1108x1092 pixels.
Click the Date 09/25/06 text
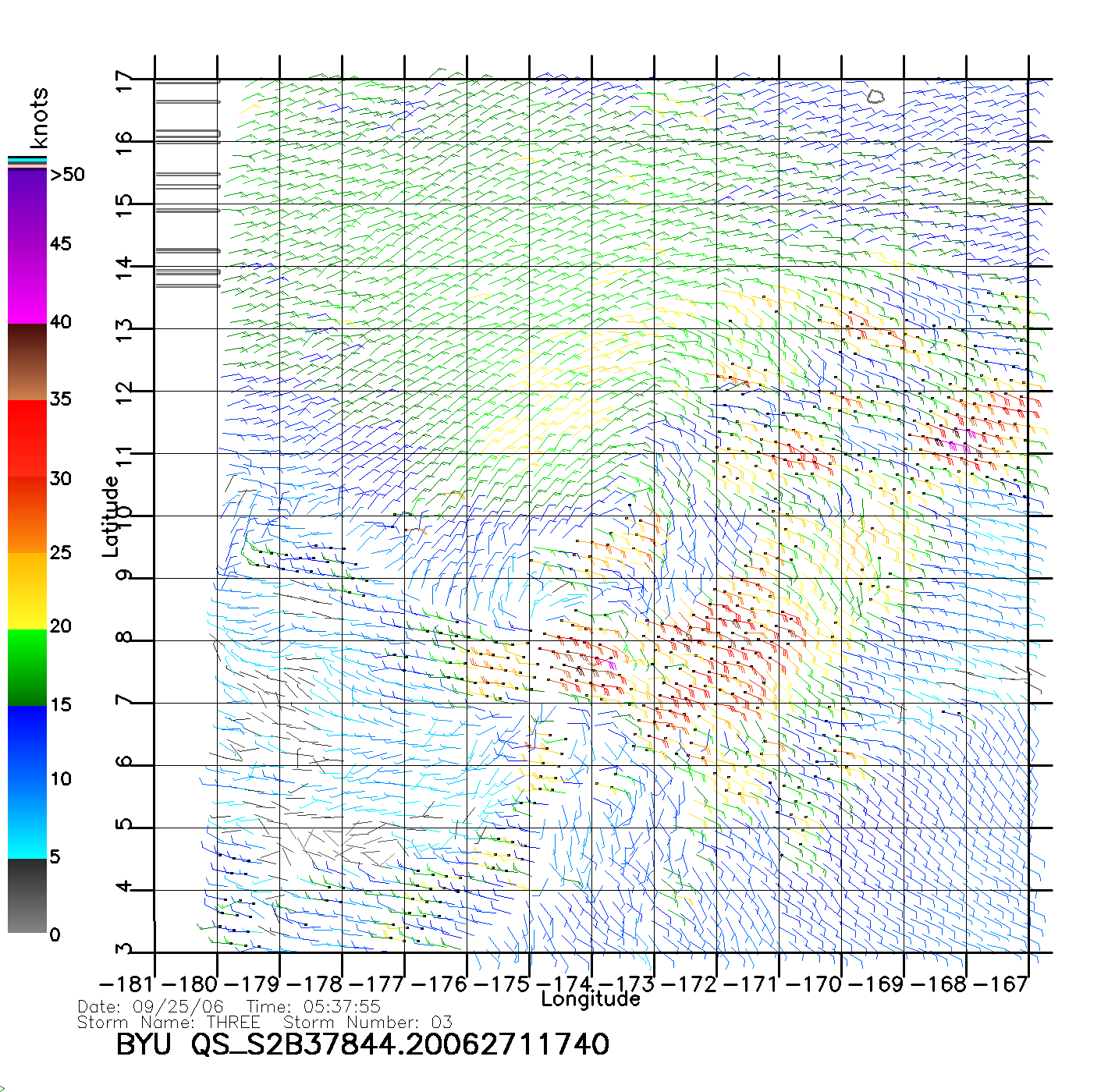[x=151, y=1007]
